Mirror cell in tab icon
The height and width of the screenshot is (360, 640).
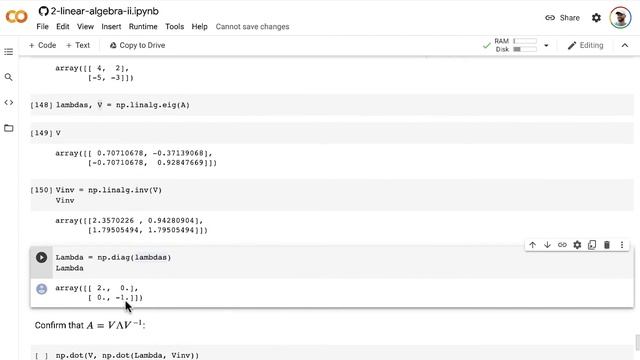(x=592, y=245)
